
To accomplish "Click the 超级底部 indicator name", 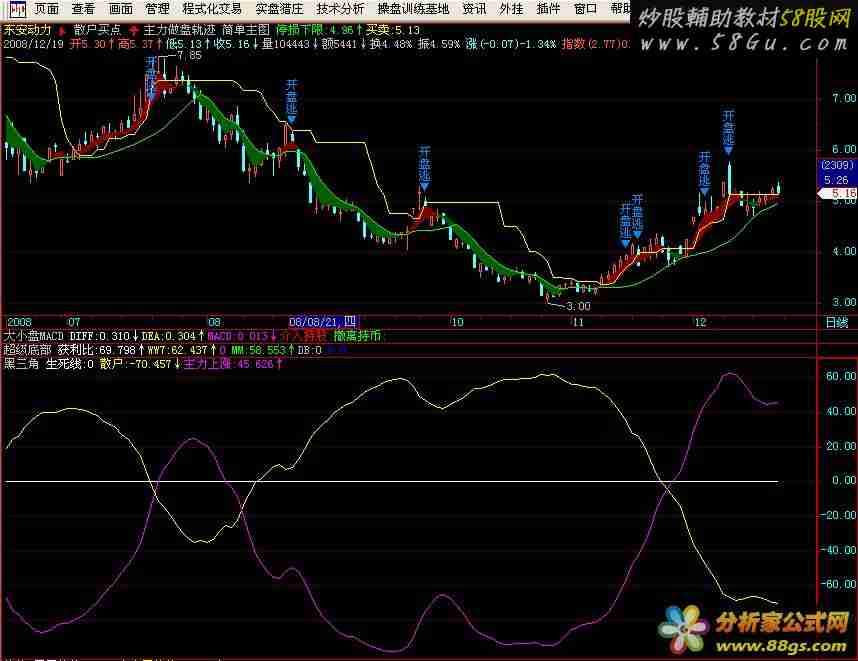I will (x=27, y=350).
